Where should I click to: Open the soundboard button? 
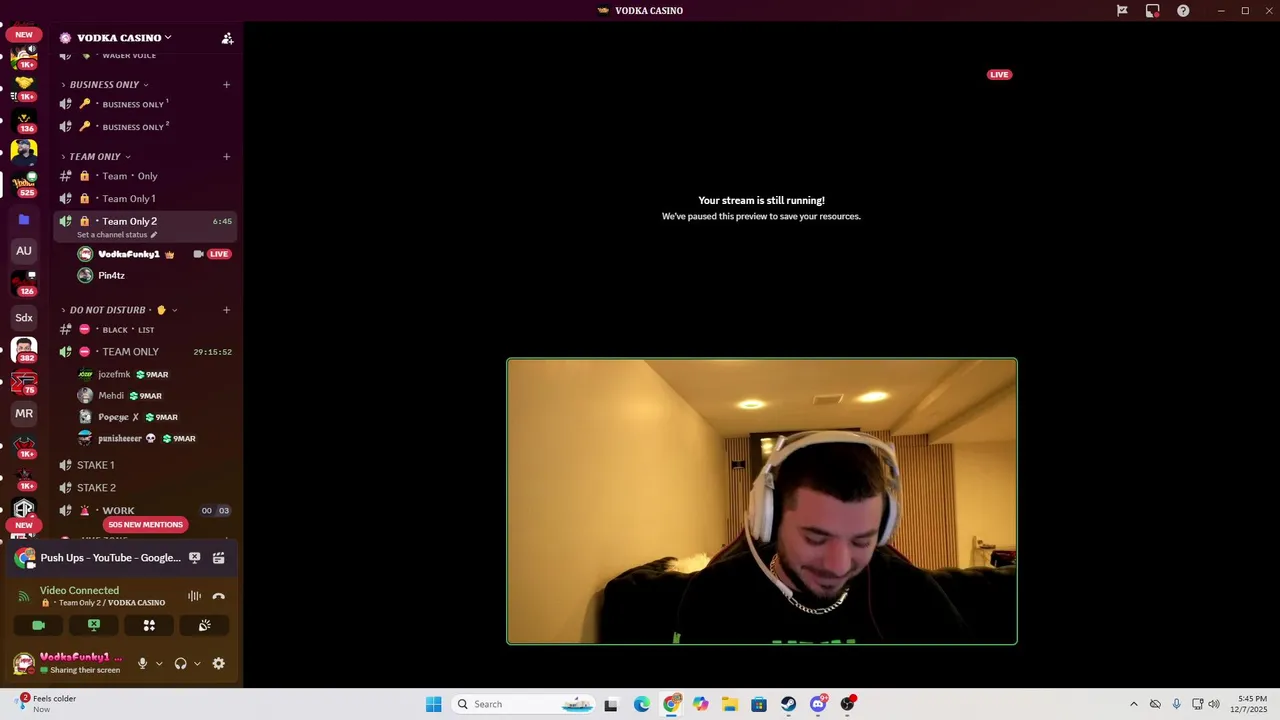pyautogui.click(x=204, y=625)
